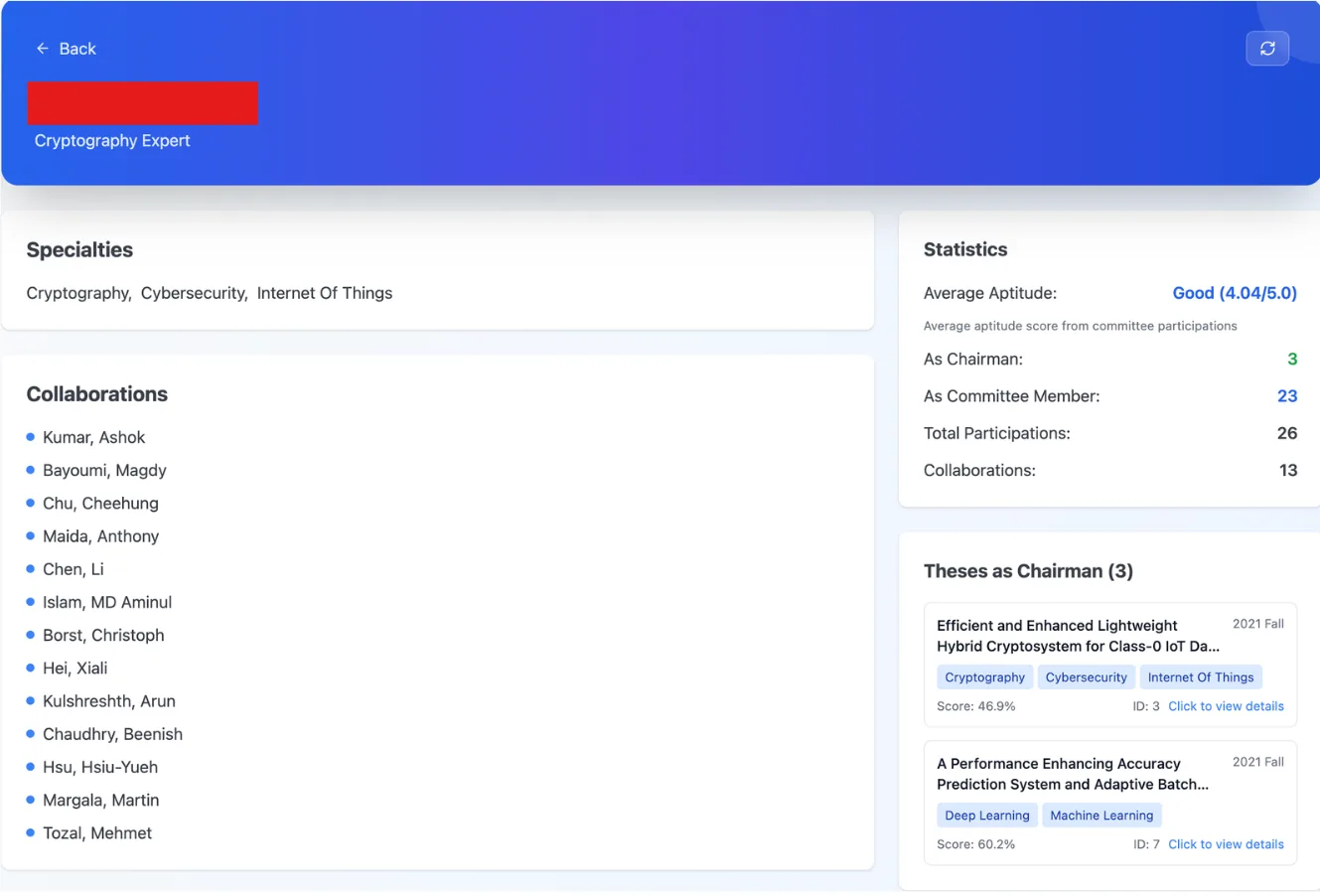The image size is (1320, 896).
Task: Click the Score: 60.2% text
Action: coord(975,844)
